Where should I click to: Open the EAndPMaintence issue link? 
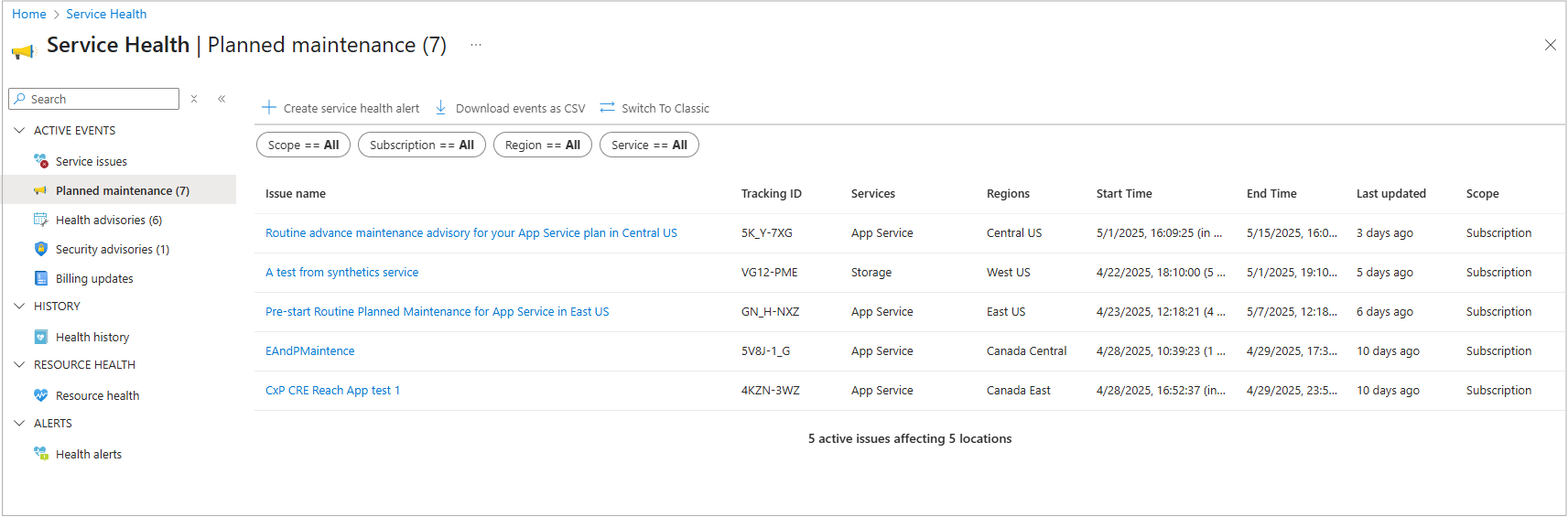[309, 351]
